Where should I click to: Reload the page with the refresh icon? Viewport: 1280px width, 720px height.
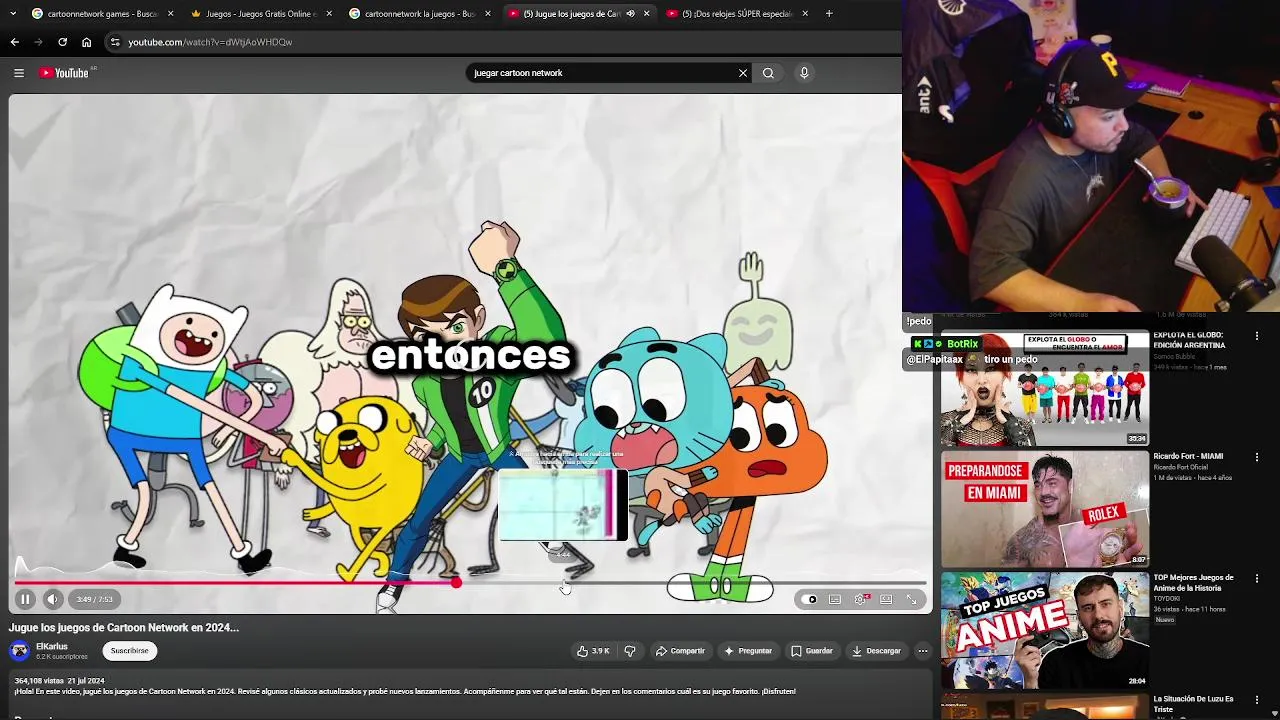(x=62, y=42)
